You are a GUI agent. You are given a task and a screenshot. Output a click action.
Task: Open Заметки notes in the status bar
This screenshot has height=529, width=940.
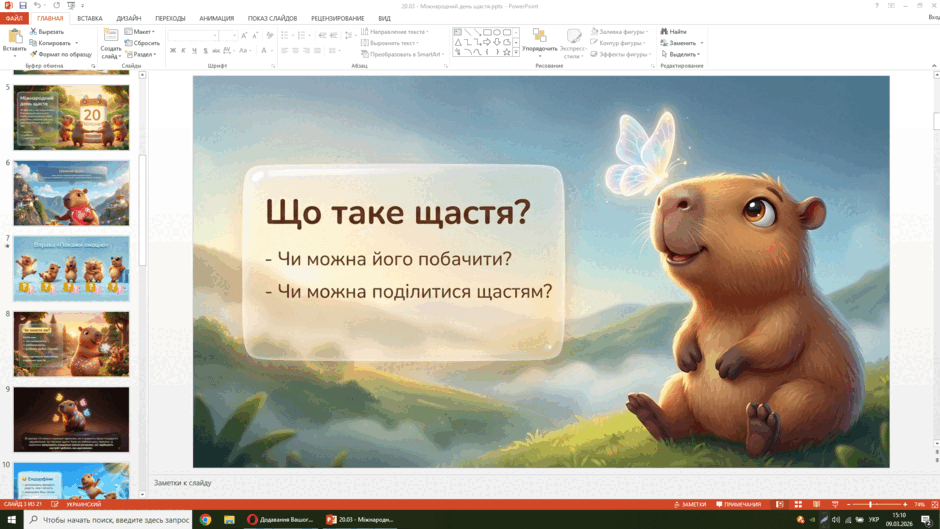pyautogui.click(x=690, y=504)
